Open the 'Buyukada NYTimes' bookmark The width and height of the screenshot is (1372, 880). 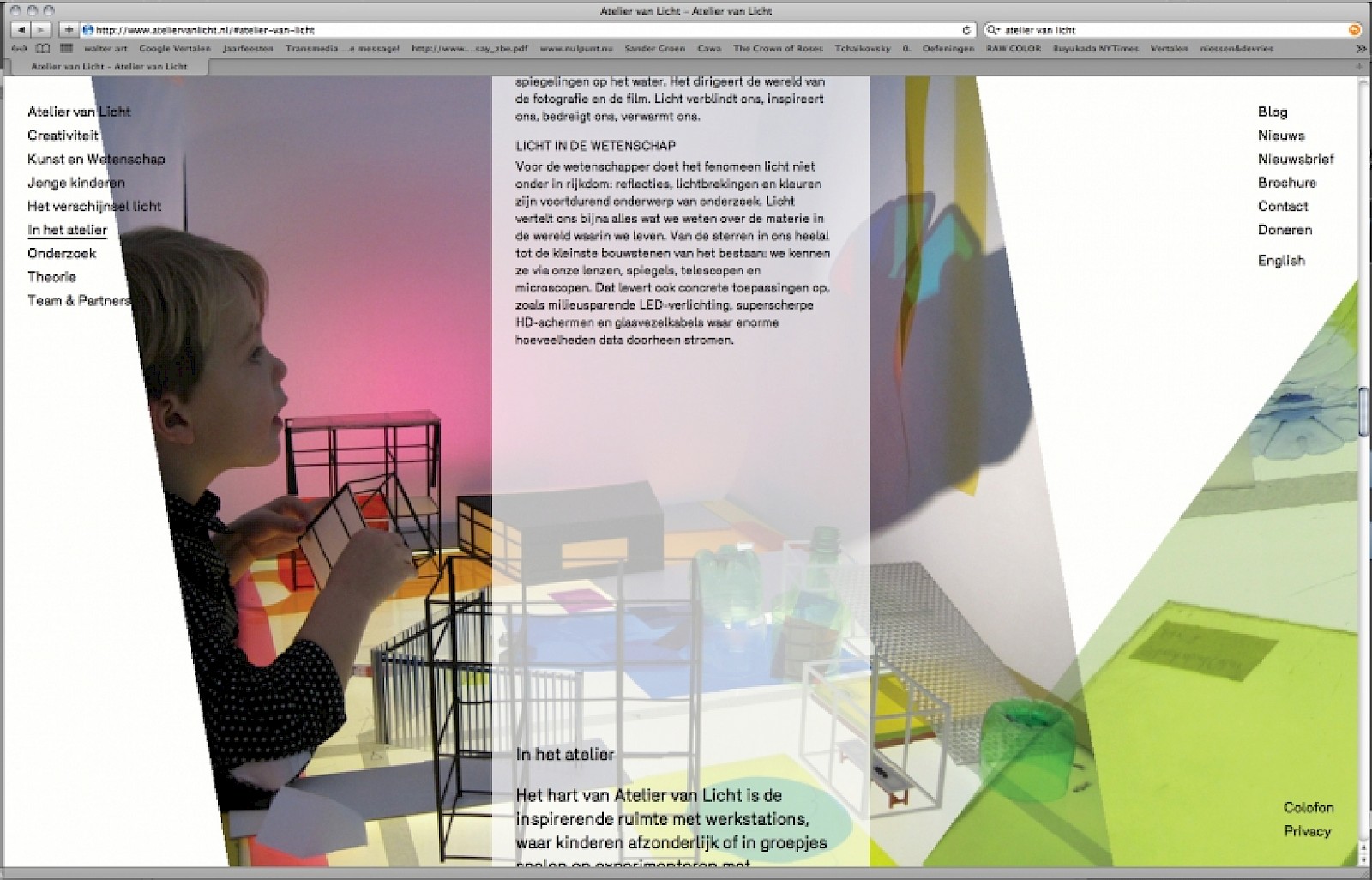click(x=1096, y=49)
